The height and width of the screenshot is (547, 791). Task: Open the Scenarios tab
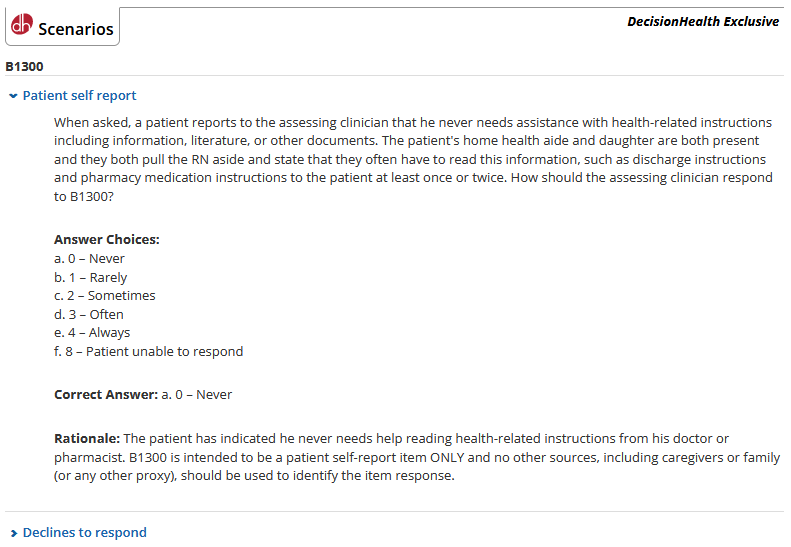point(75,29)
